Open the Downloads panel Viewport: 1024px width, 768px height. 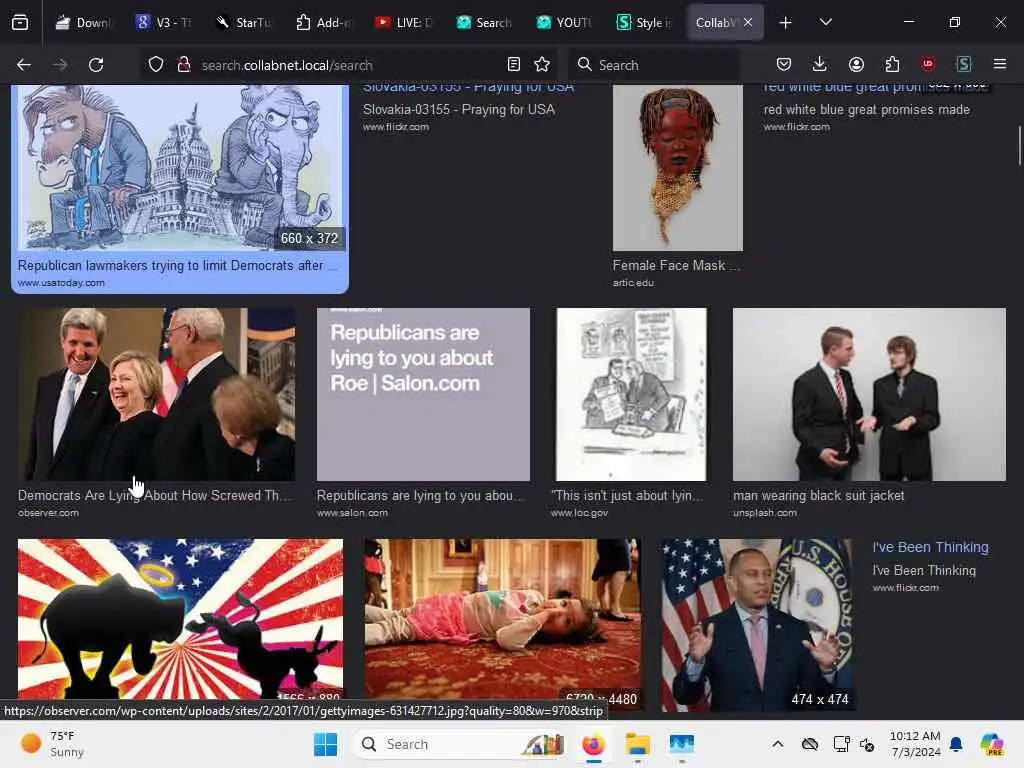point(820,64)
